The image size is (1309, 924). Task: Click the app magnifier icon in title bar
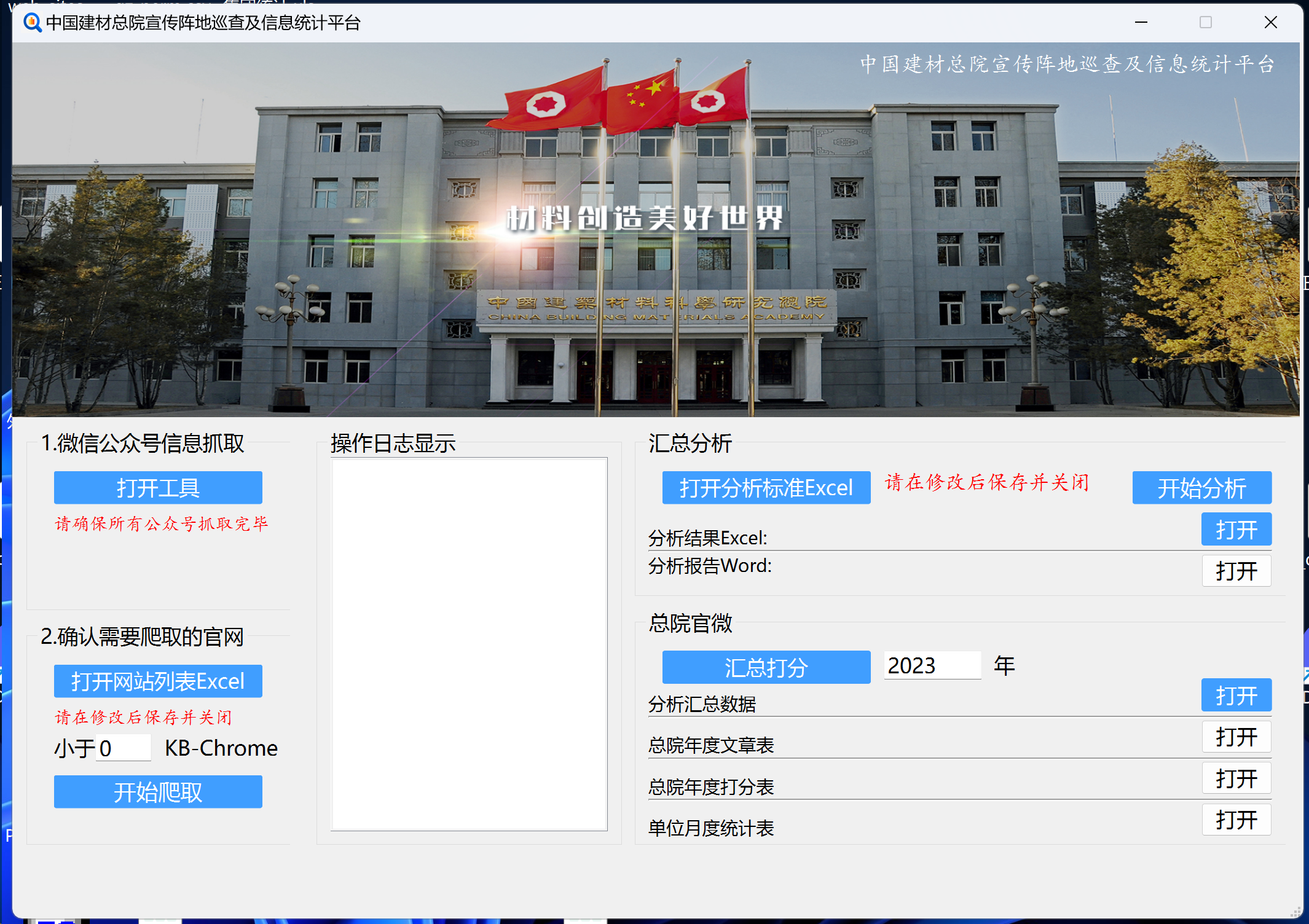tap(32, 23)
